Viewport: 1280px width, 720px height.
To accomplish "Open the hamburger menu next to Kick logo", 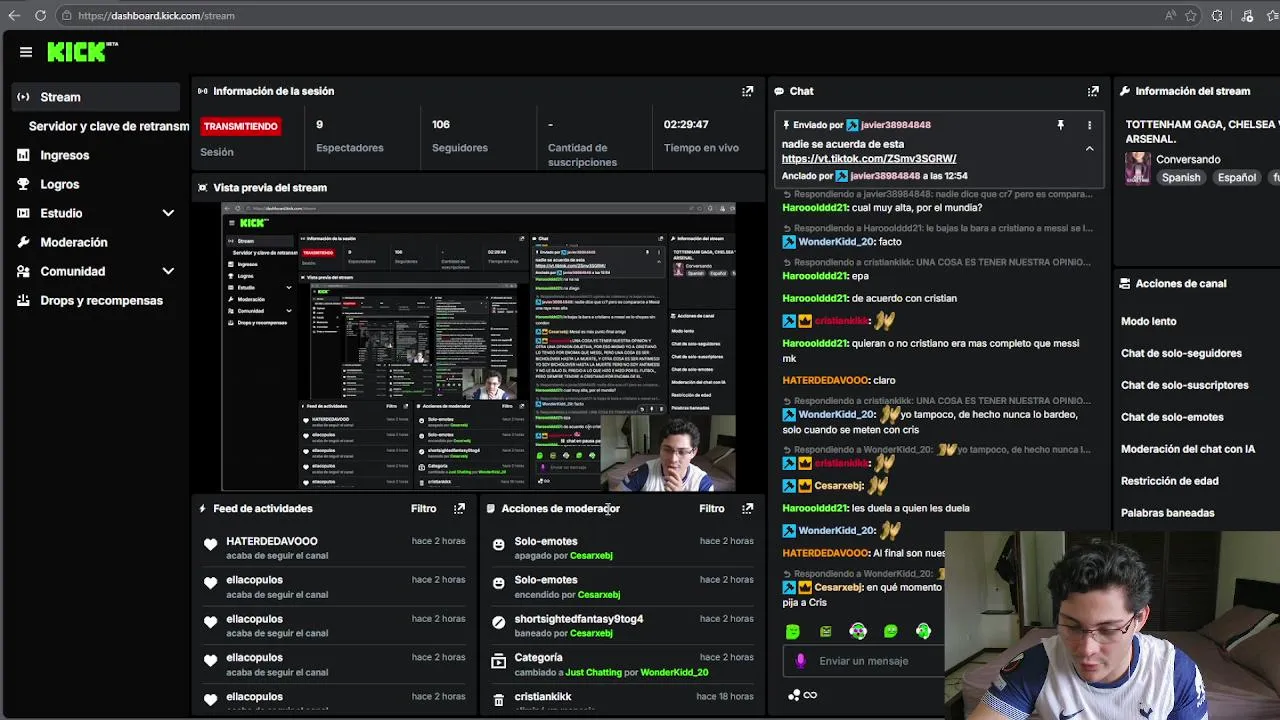I will (x=26, y=52).
